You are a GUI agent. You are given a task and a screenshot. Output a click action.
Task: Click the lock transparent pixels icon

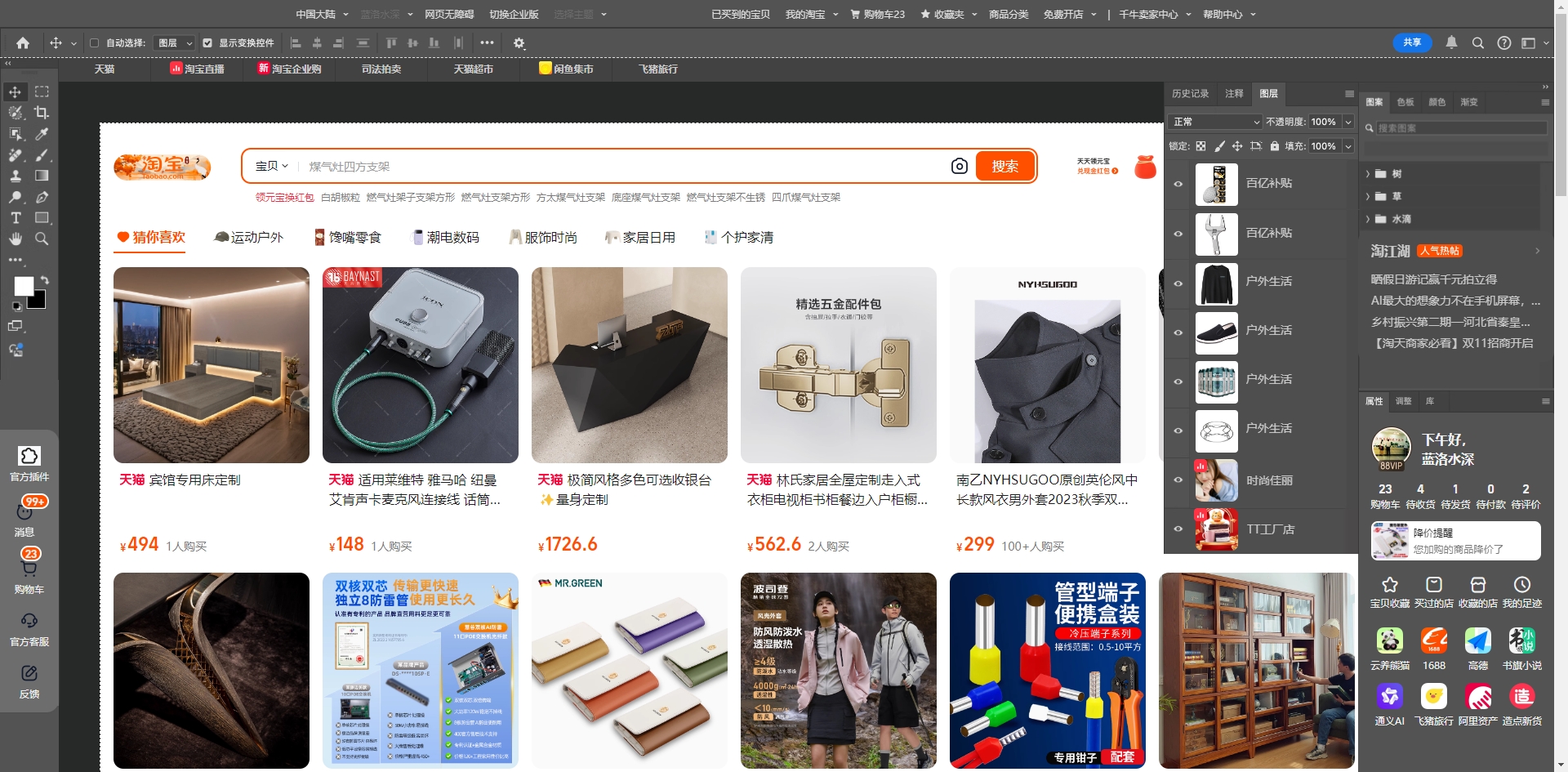click(x=1200, y=146)
